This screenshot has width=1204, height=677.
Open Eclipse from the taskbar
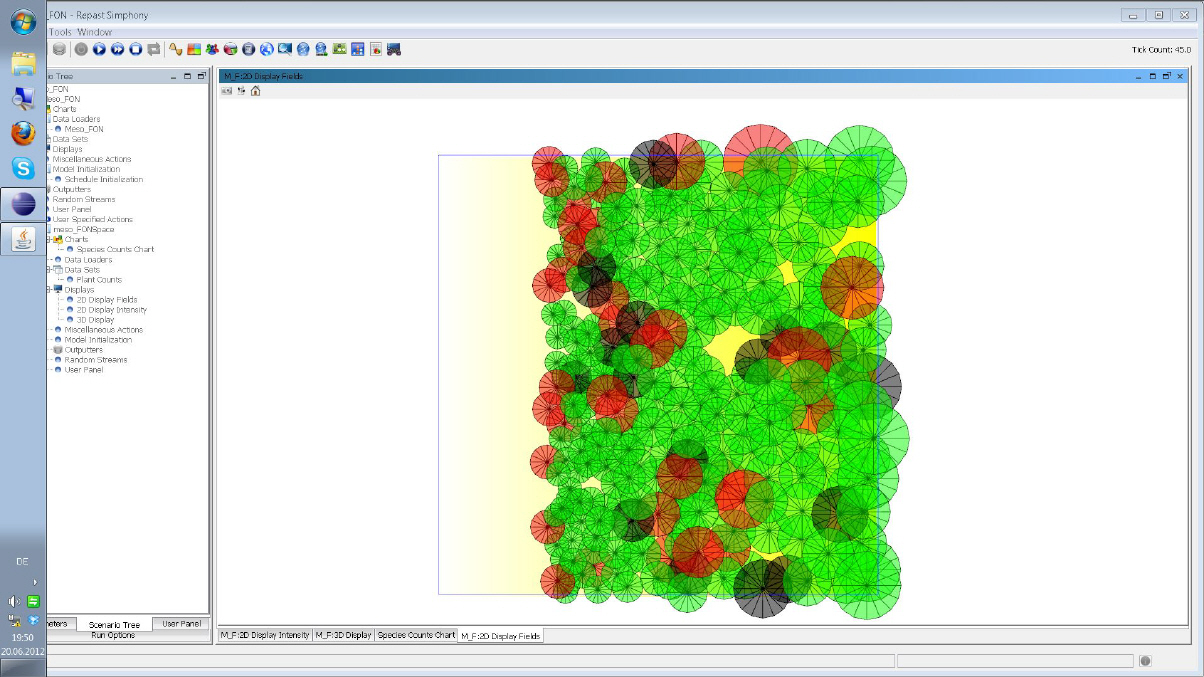[23, 204]
